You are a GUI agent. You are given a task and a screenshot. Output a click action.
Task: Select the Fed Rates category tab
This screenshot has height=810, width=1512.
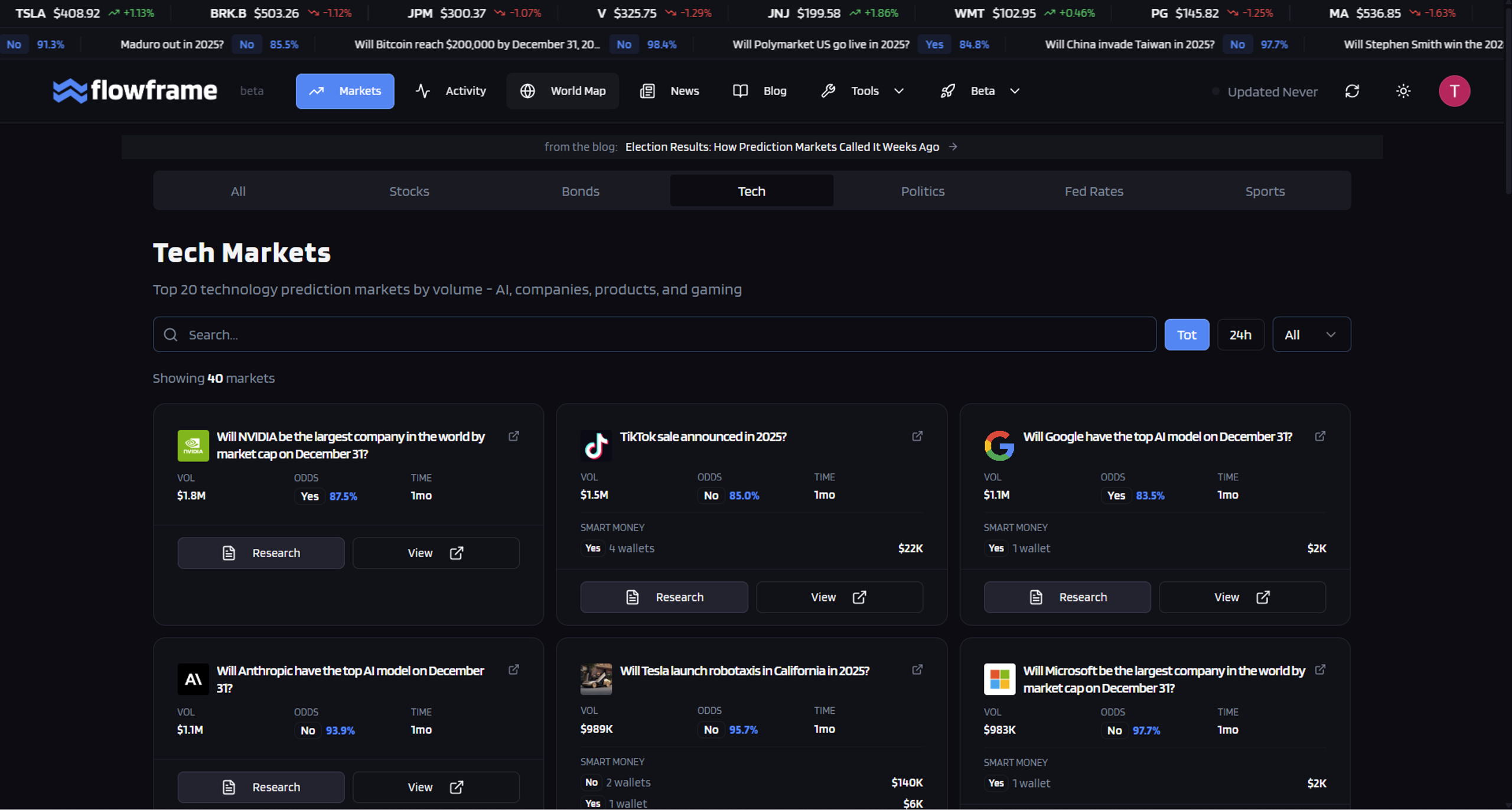tap(1094, 191)
